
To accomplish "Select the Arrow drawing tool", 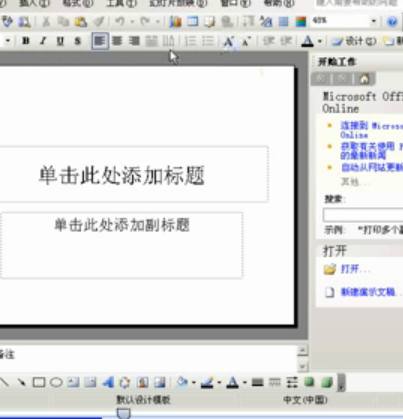I will [x=21, y=382].
